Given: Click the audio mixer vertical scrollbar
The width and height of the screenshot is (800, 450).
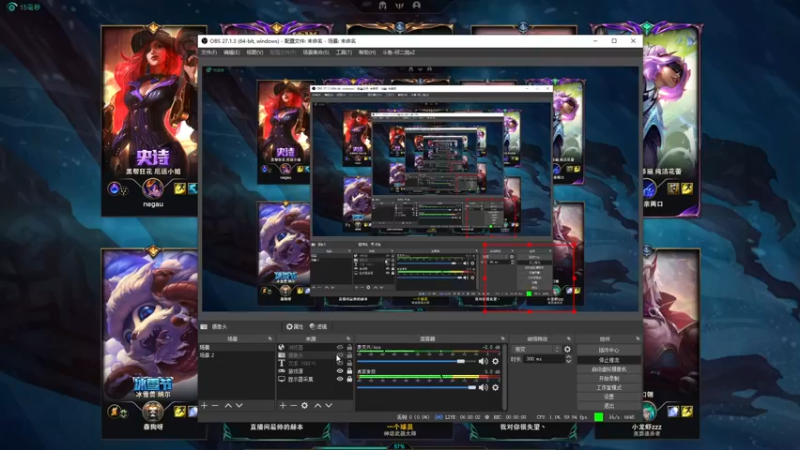Looking at the screenshot, I should tap(505, 377).
